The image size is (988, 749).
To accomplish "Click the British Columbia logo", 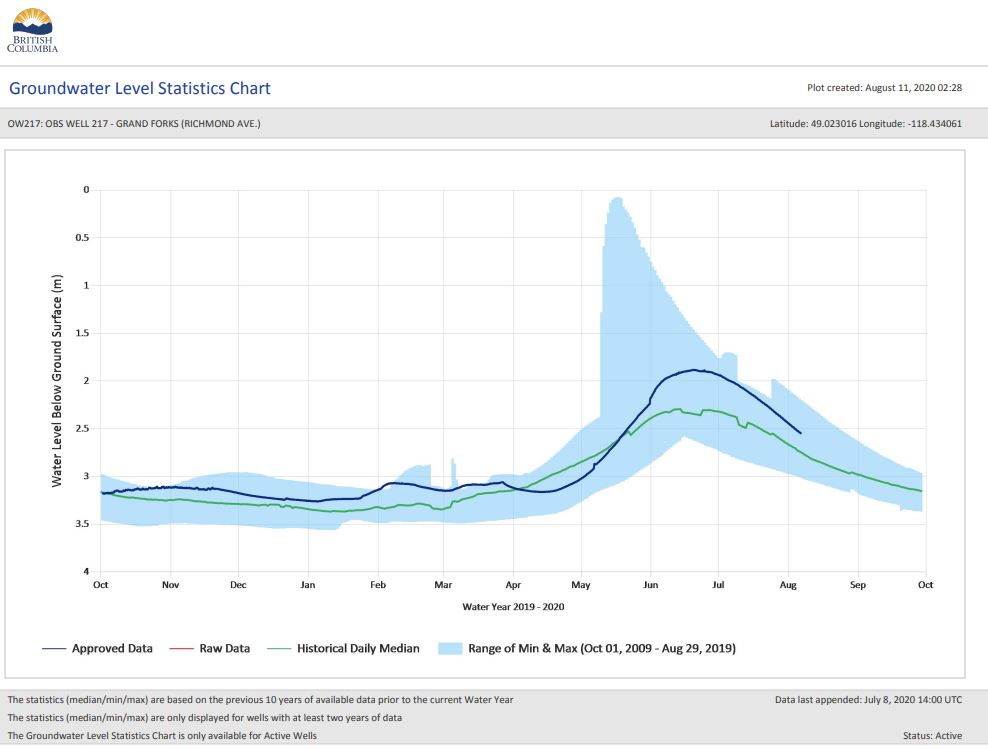I will pos(33,30).
